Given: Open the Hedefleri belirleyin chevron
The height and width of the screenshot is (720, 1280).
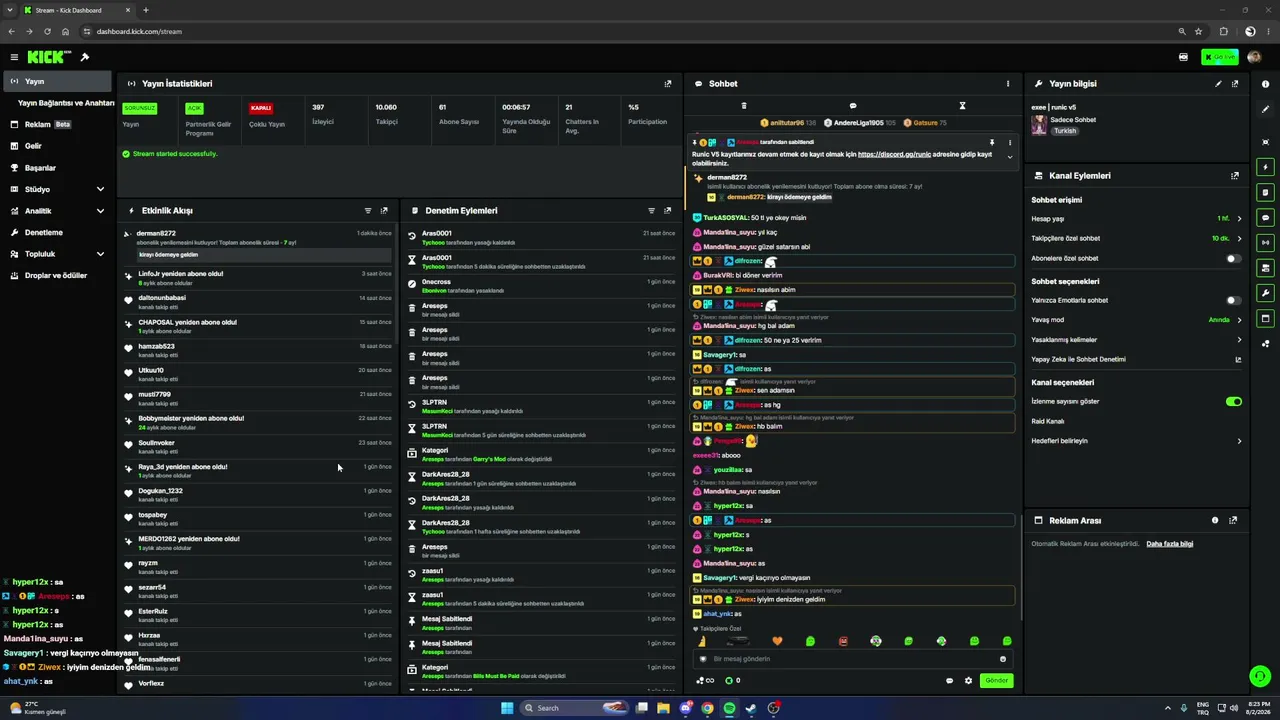Looking at the screenshot, I should tap(1239, 441).
